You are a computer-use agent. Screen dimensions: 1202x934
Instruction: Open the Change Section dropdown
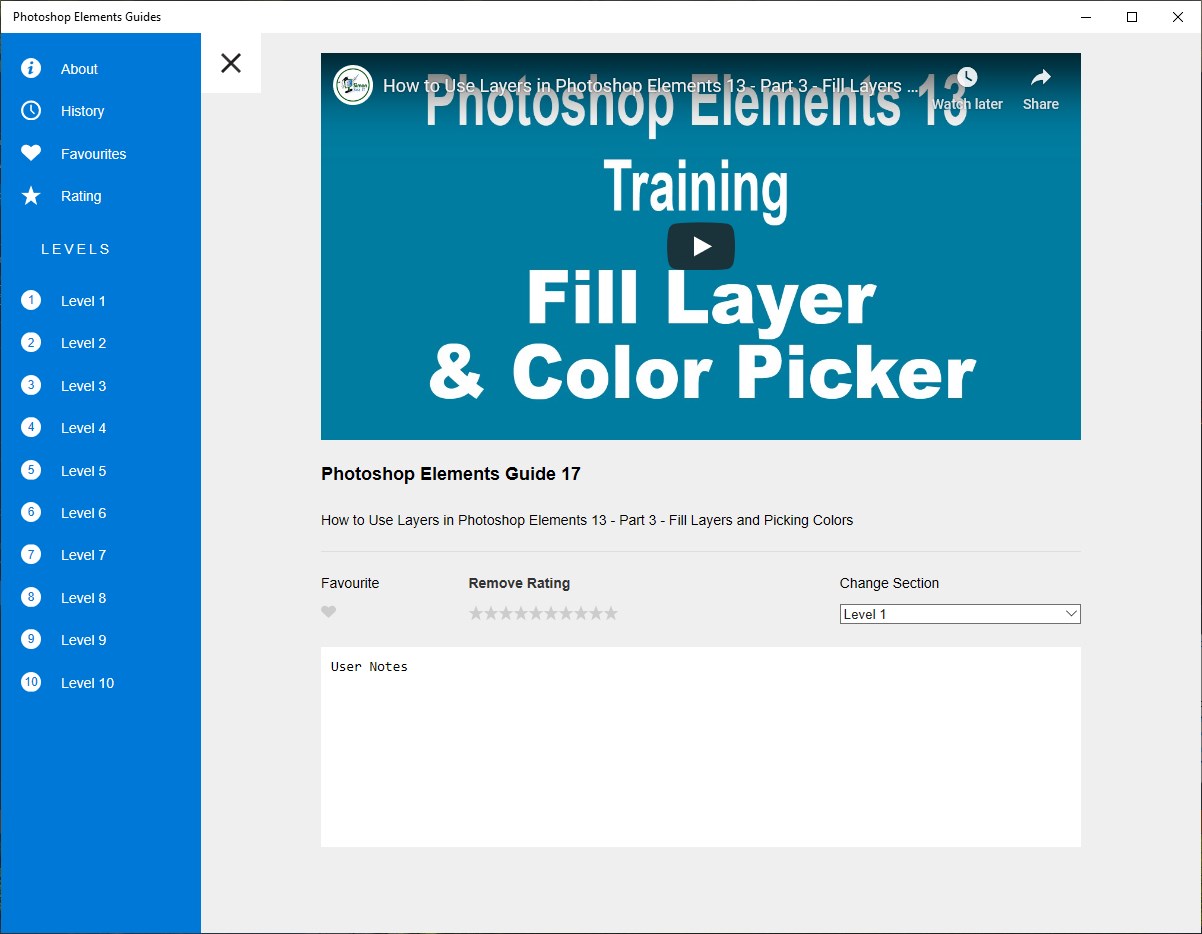(960, 614)
